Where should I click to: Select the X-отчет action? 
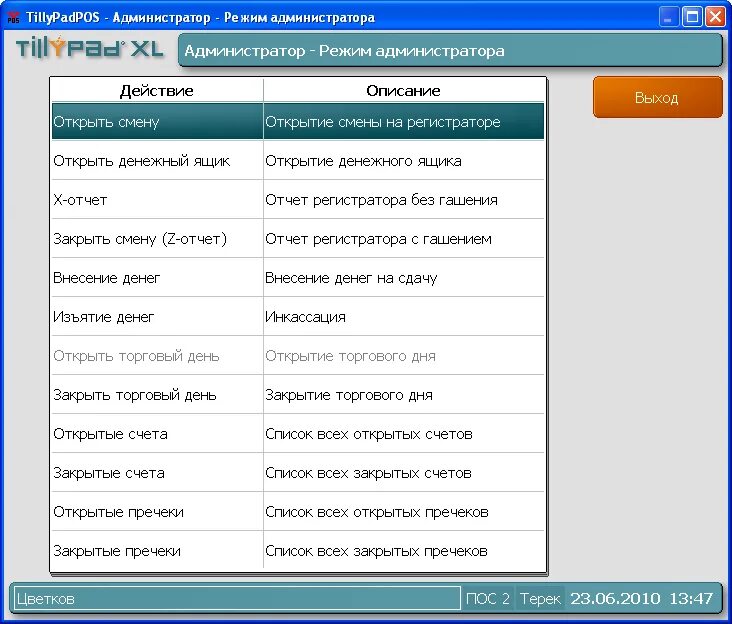pyautogui.click(x=157, y=199)
